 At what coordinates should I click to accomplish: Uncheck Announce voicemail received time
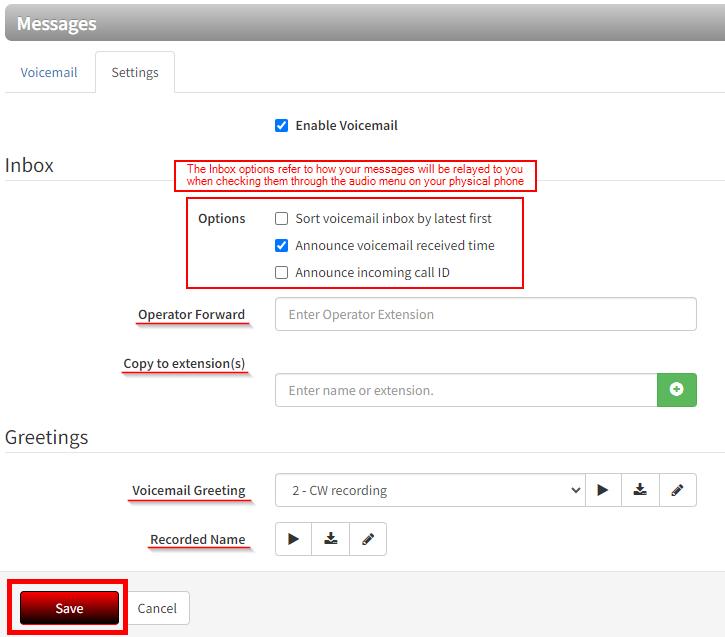point(282,245)
